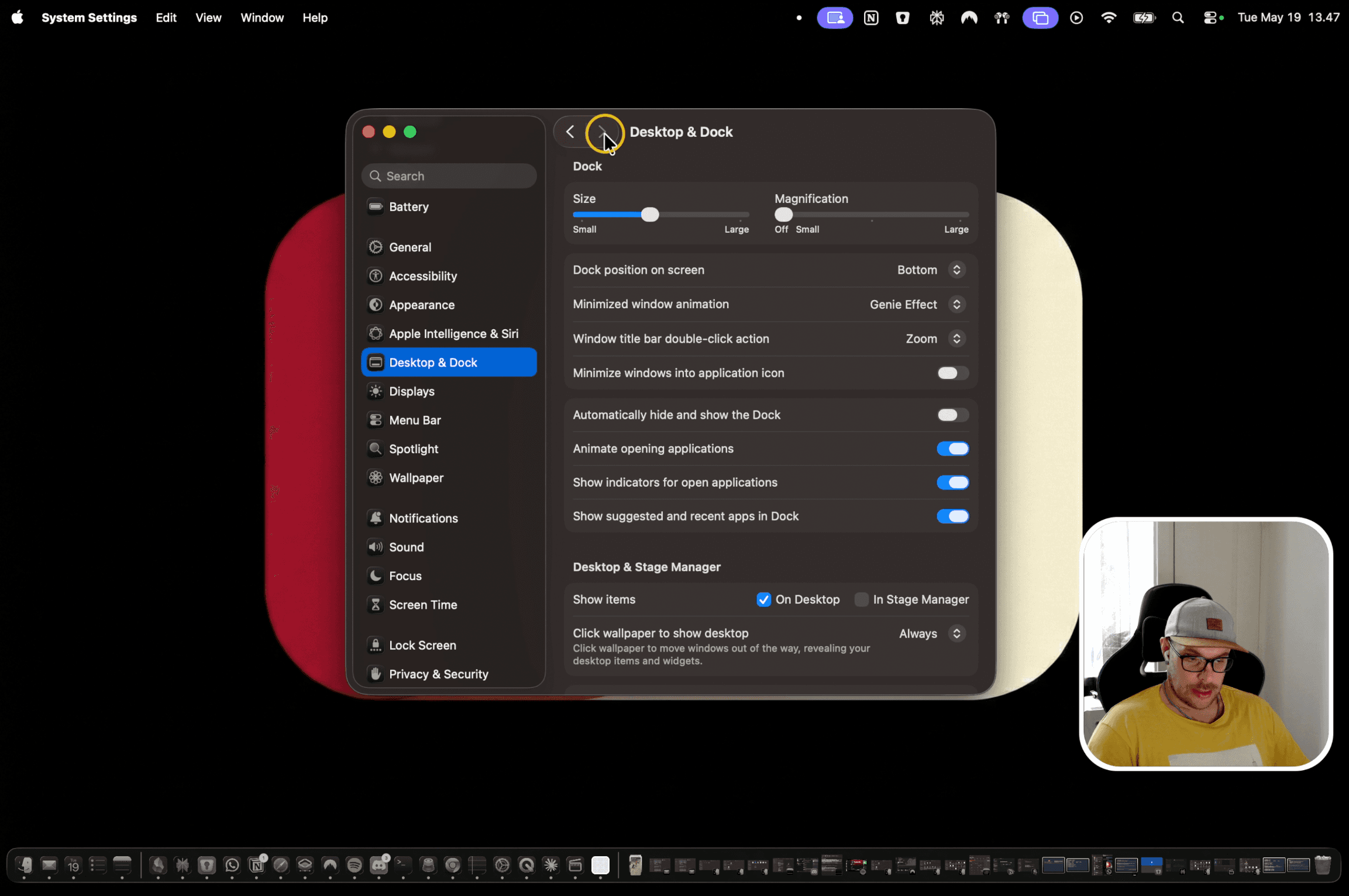
Task: Select Spotlight in the sidebar
Action: 449,449
